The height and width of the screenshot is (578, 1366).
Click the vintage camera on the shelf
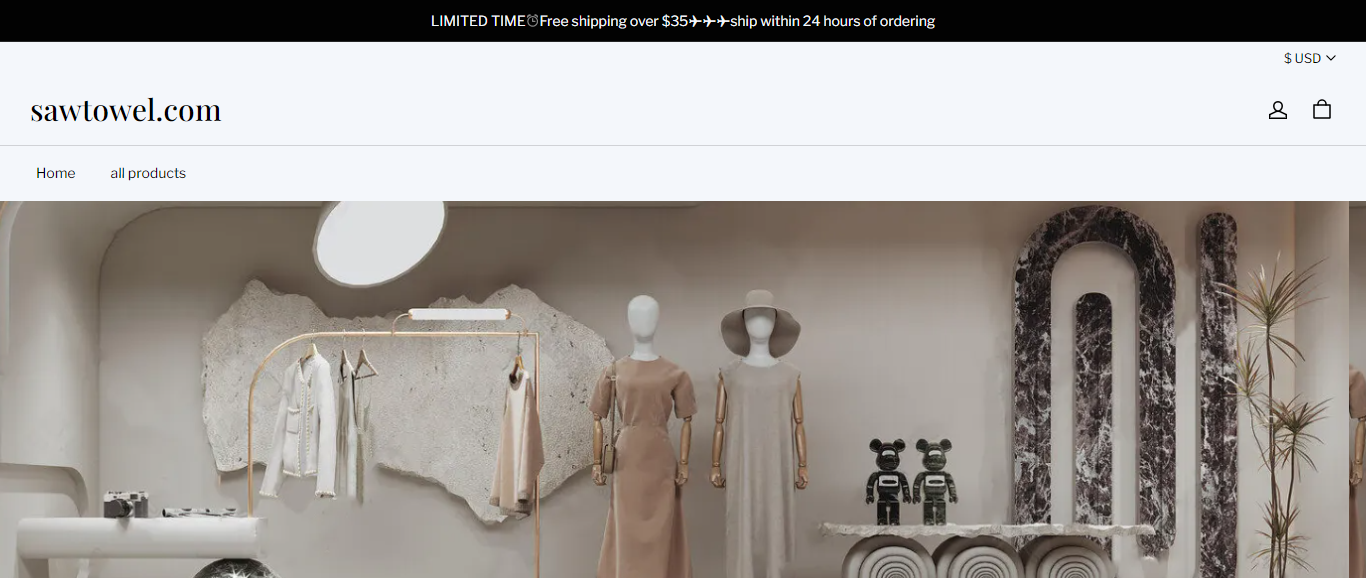click(x=126, y=504)
